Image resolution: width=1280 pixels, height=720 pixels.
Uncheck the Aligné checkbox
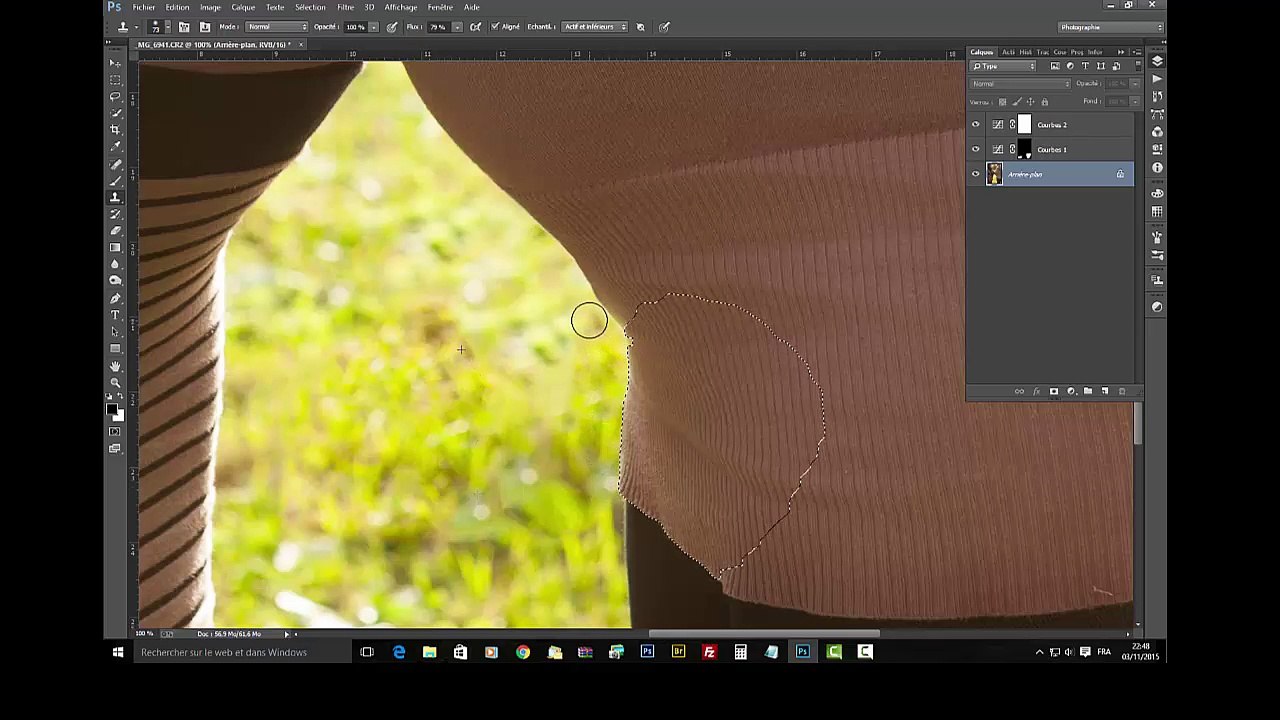coord(495,27)
